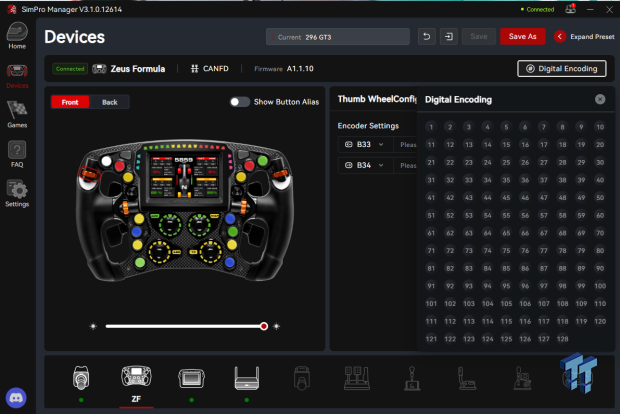
Task: Select the greyed-out handbrake device icon
Action: point(467,378)
